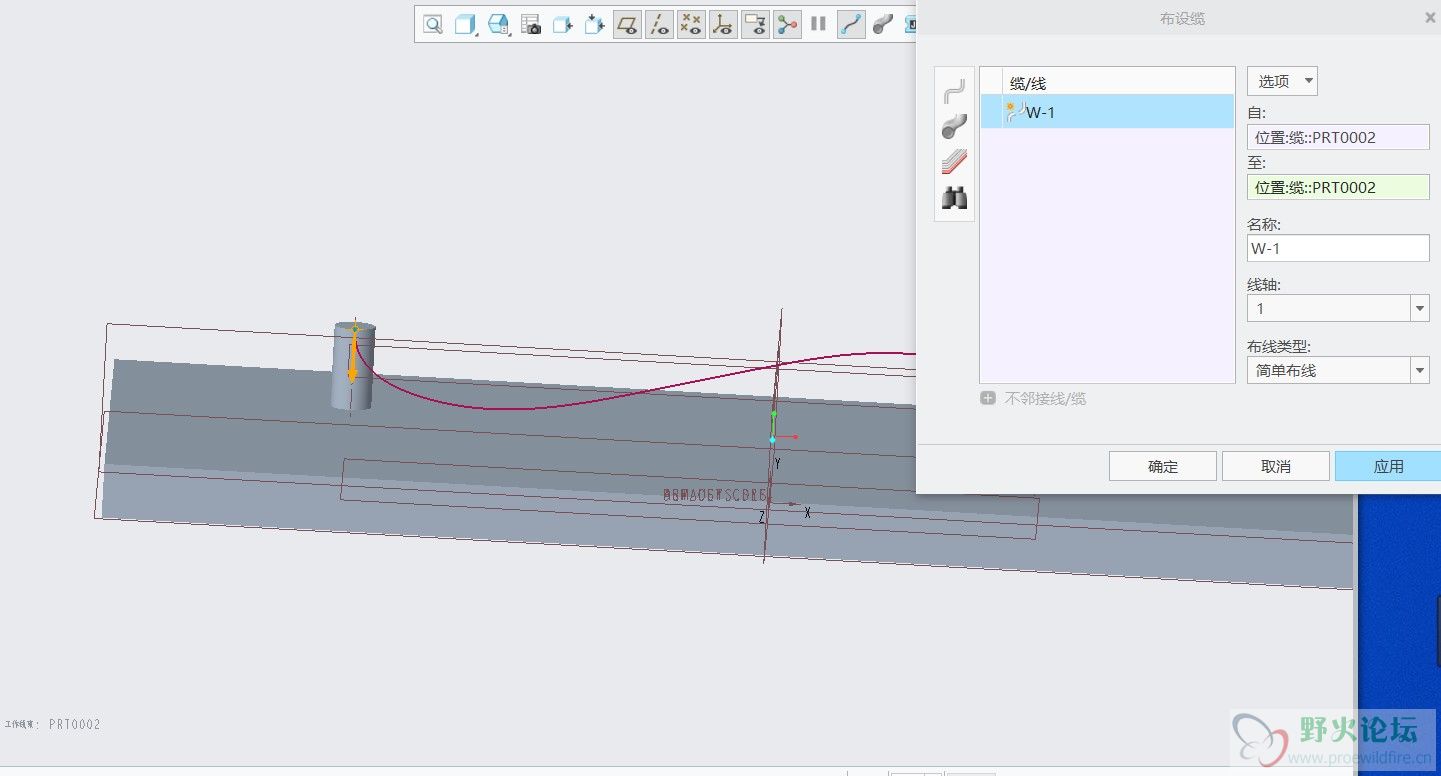Select the W-1 wire row
The image size is (1441, 776).
tap(1107, 112)
